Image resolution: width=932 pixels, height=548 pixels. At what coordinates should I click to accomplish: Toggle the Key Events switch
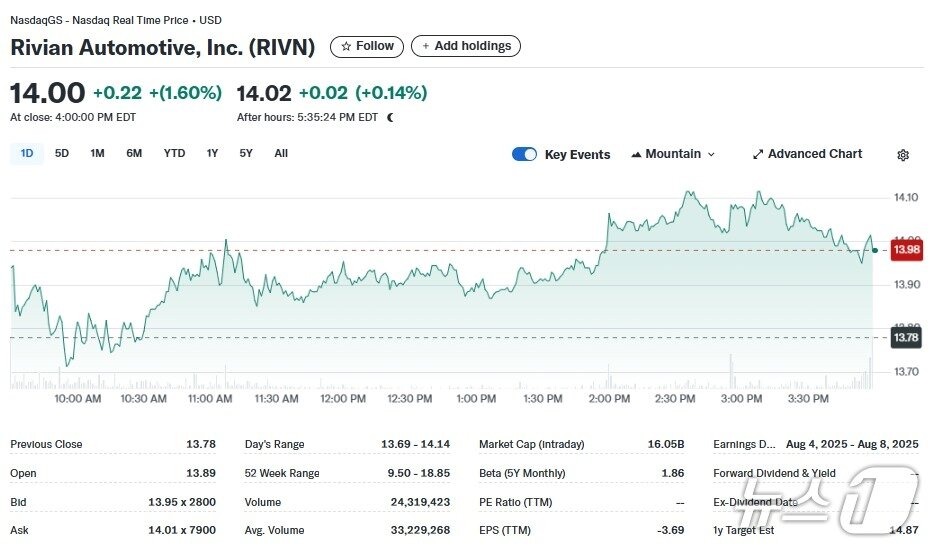pos(524,154)
